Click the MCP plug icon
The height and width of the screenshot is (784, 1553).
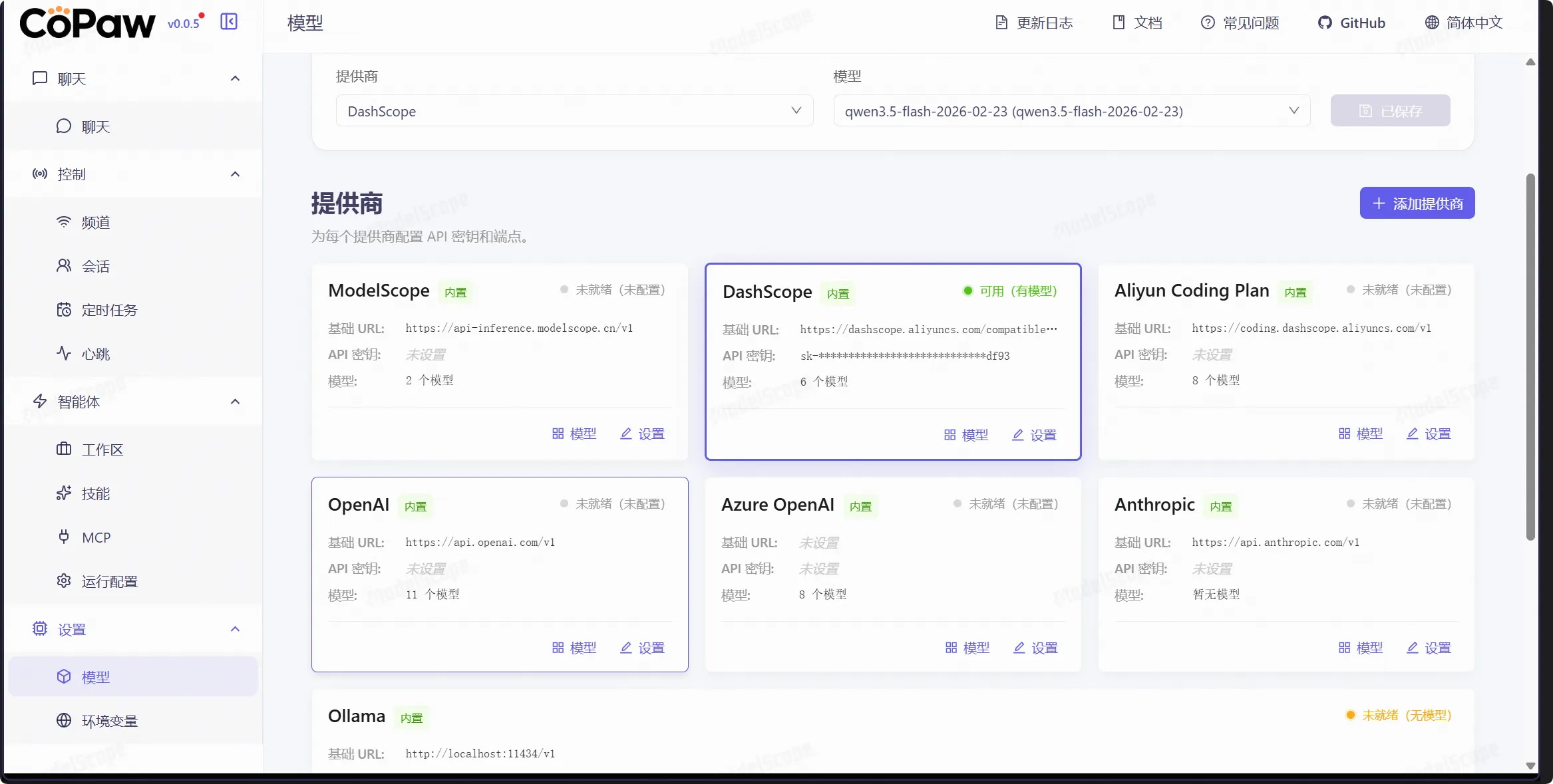click(64, 537)
